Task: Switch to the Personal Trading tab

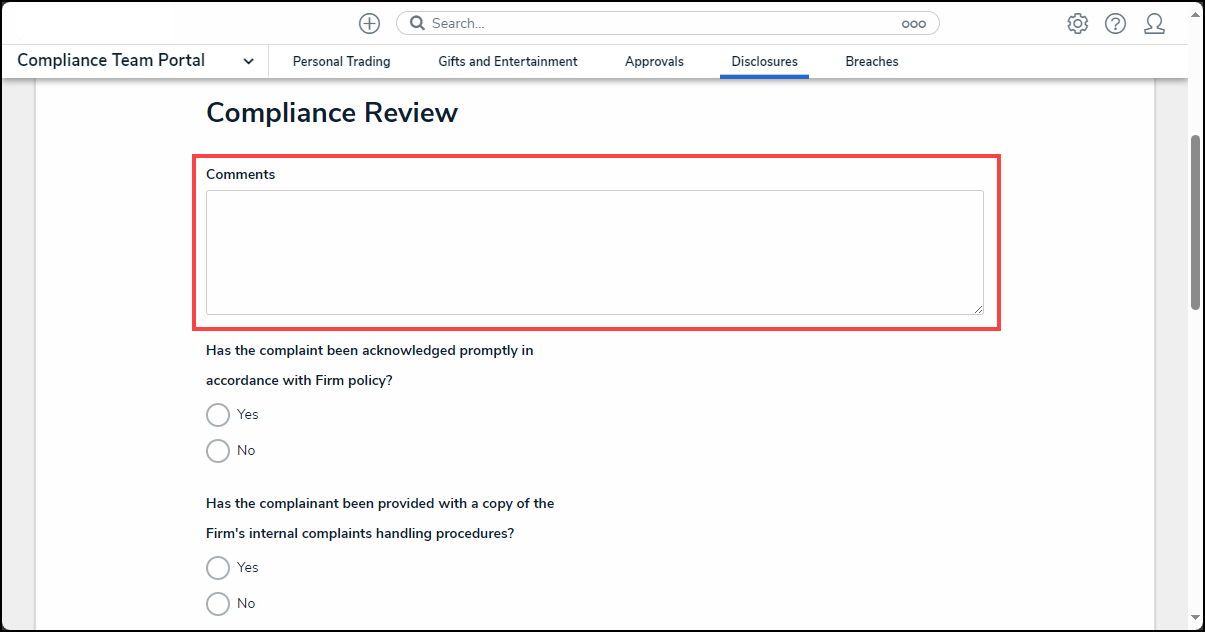Action: point(341,62)
